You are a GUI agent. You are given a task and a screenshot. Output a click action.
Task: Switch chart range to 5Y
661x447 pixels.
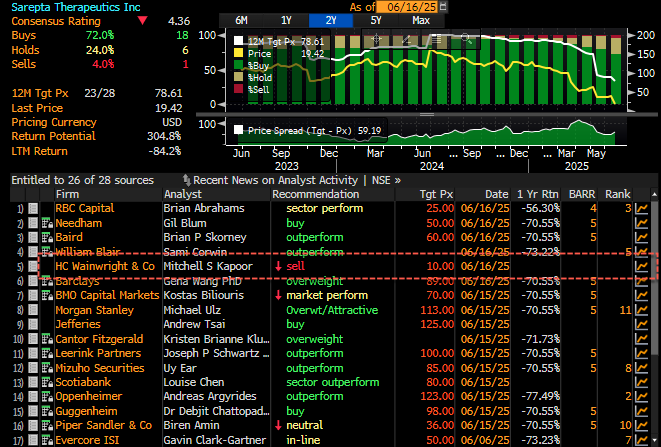(376, 20)
